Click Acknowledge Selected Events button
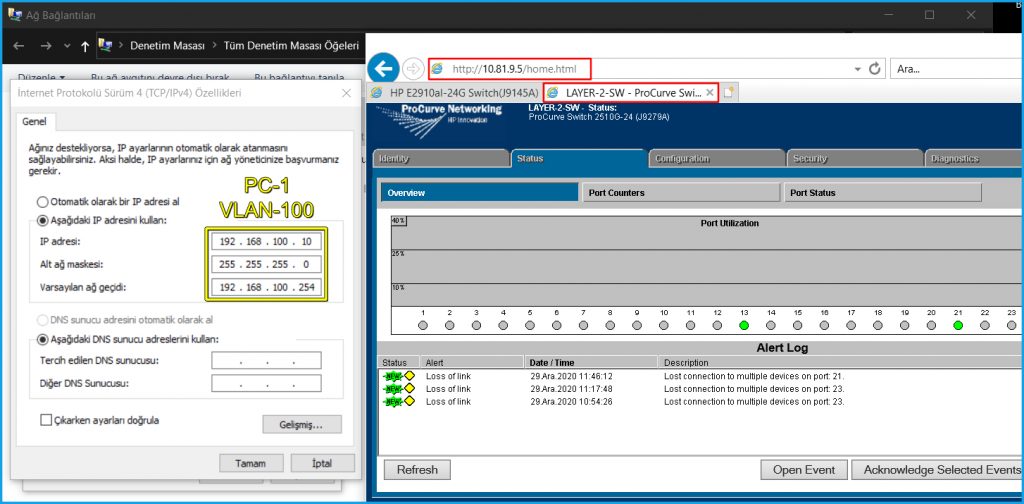The width and height of the screenshot is (1024, 504). pos(938,470)
